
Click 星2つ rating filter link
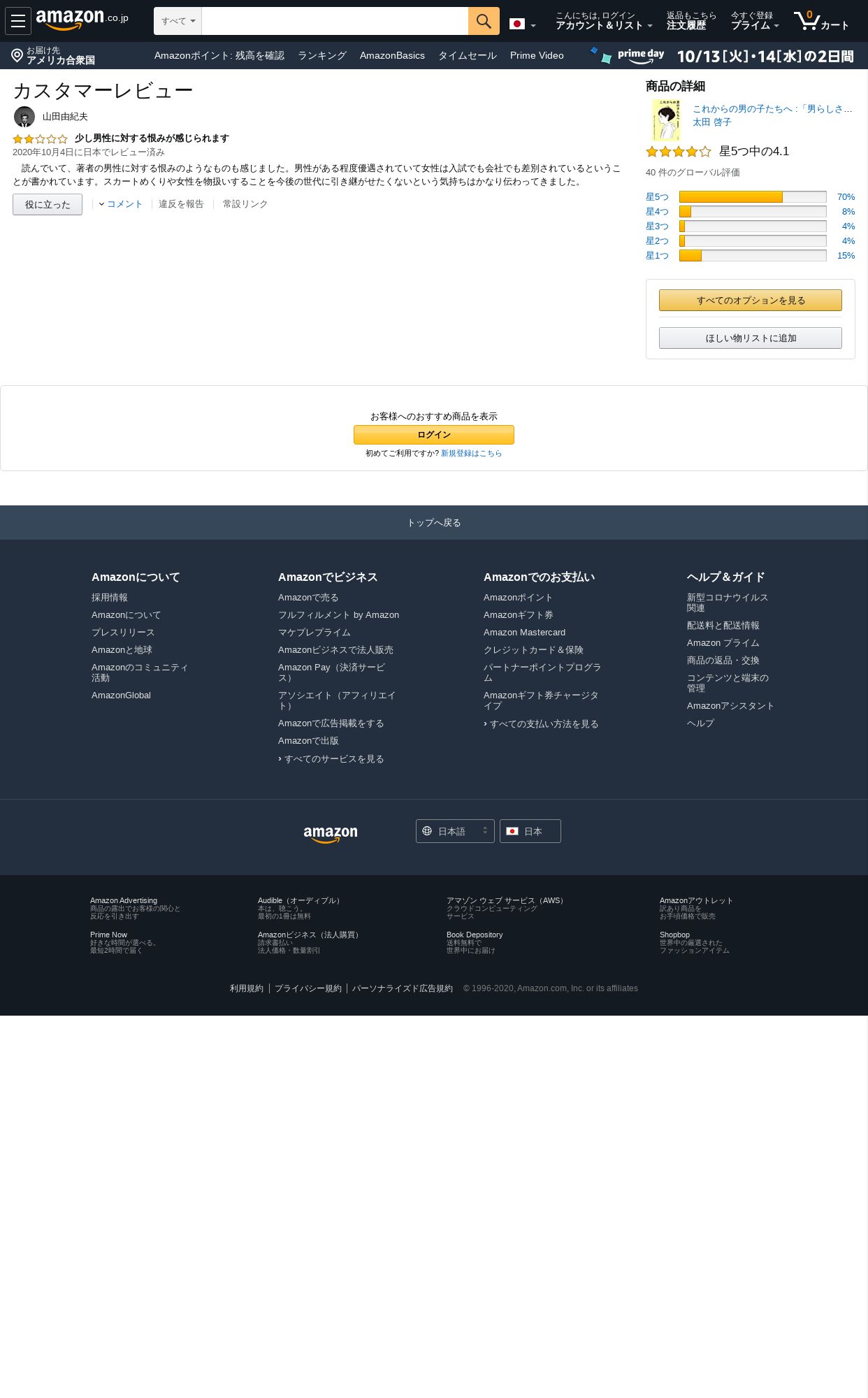pyautogui.click(x=657, y=241)
